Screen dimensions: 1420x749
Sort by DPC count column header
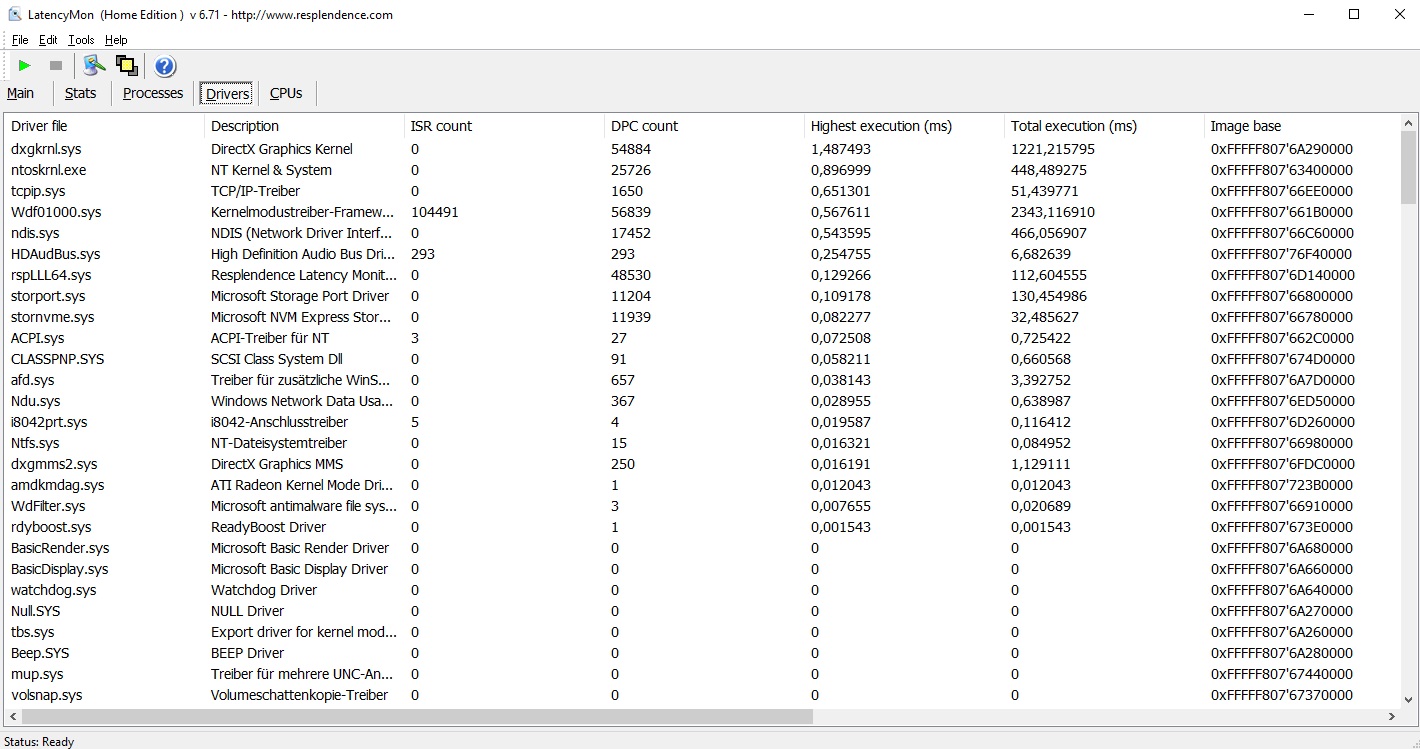click(704, 126)
